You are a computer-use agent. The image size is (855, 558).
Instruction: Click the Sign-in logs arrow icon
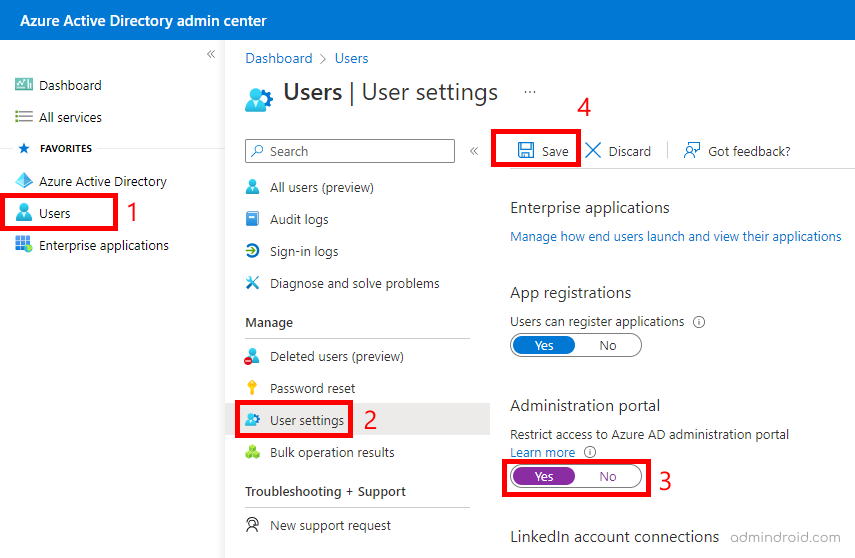tap(252, 250)
